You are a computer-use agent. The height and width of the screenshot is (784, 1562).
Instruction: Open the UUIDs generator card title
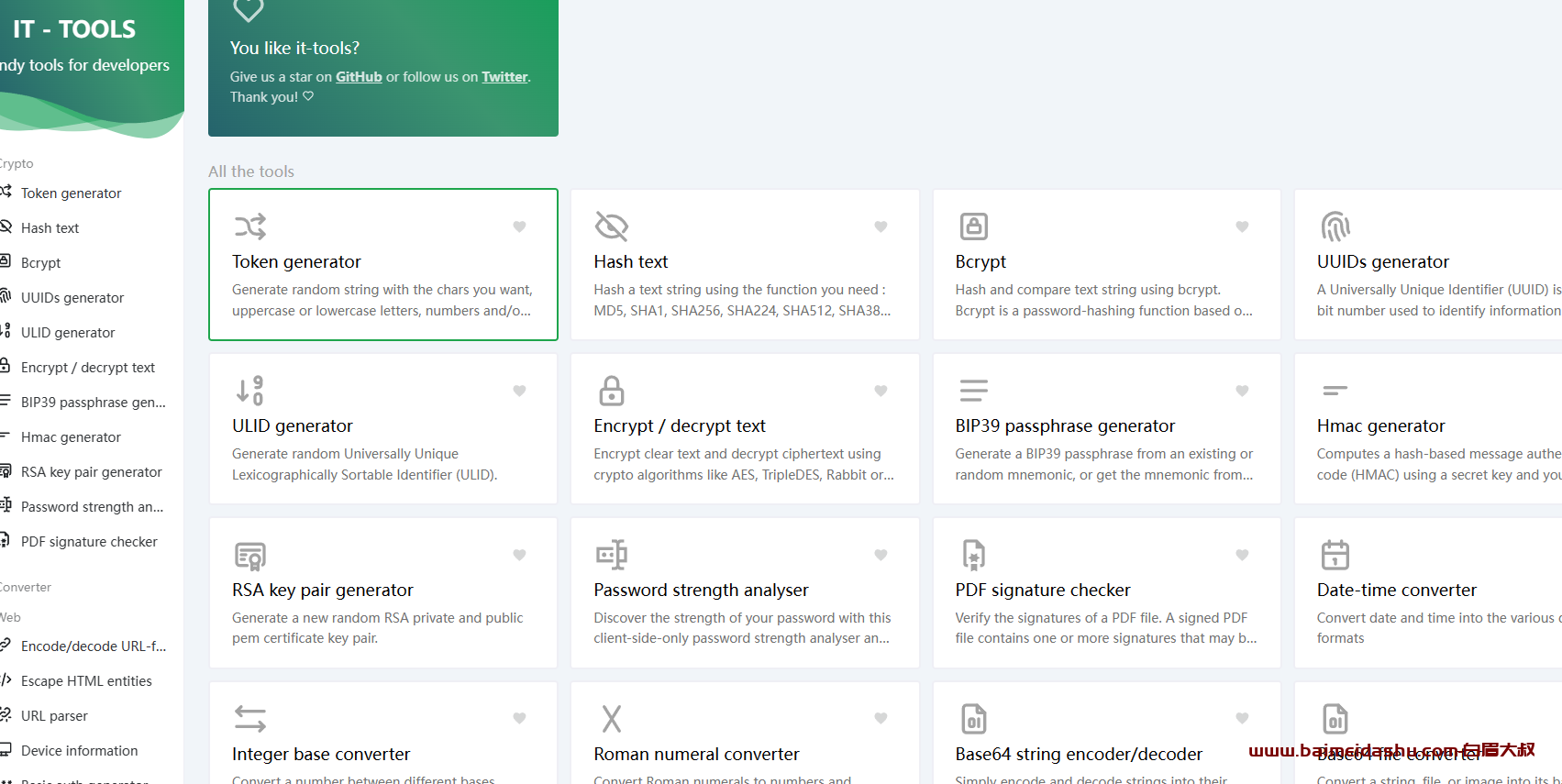pyautogui.click(x=1383, y=261)
